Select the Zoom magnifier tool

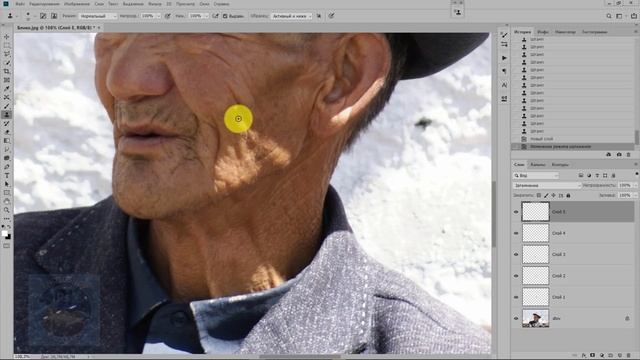coord(7,210)
